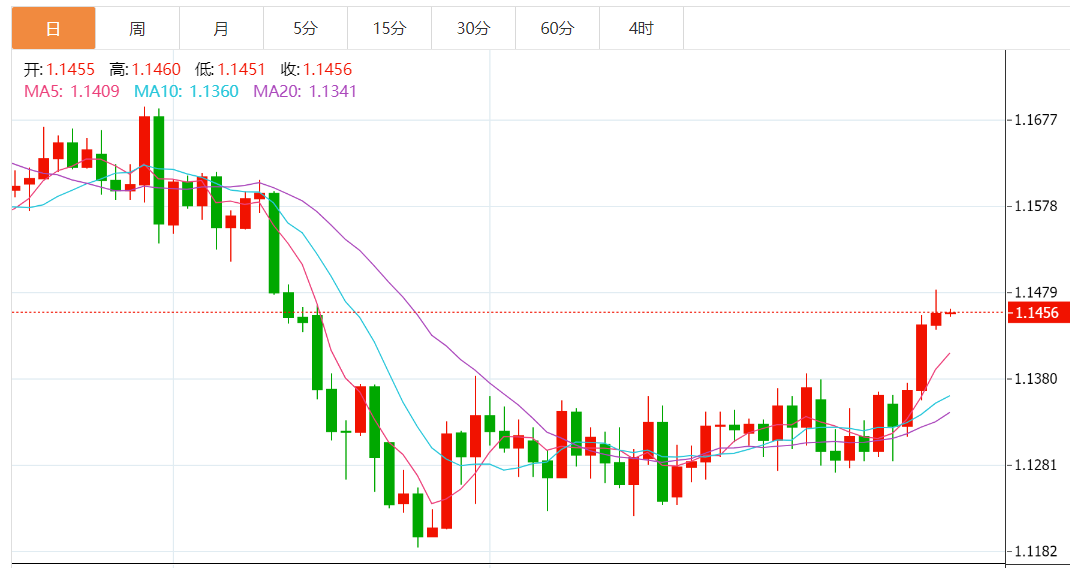Screen dimensions: 1070x568
Task: Select the 日 daily chart tab
Action: (x=53, y=28)
